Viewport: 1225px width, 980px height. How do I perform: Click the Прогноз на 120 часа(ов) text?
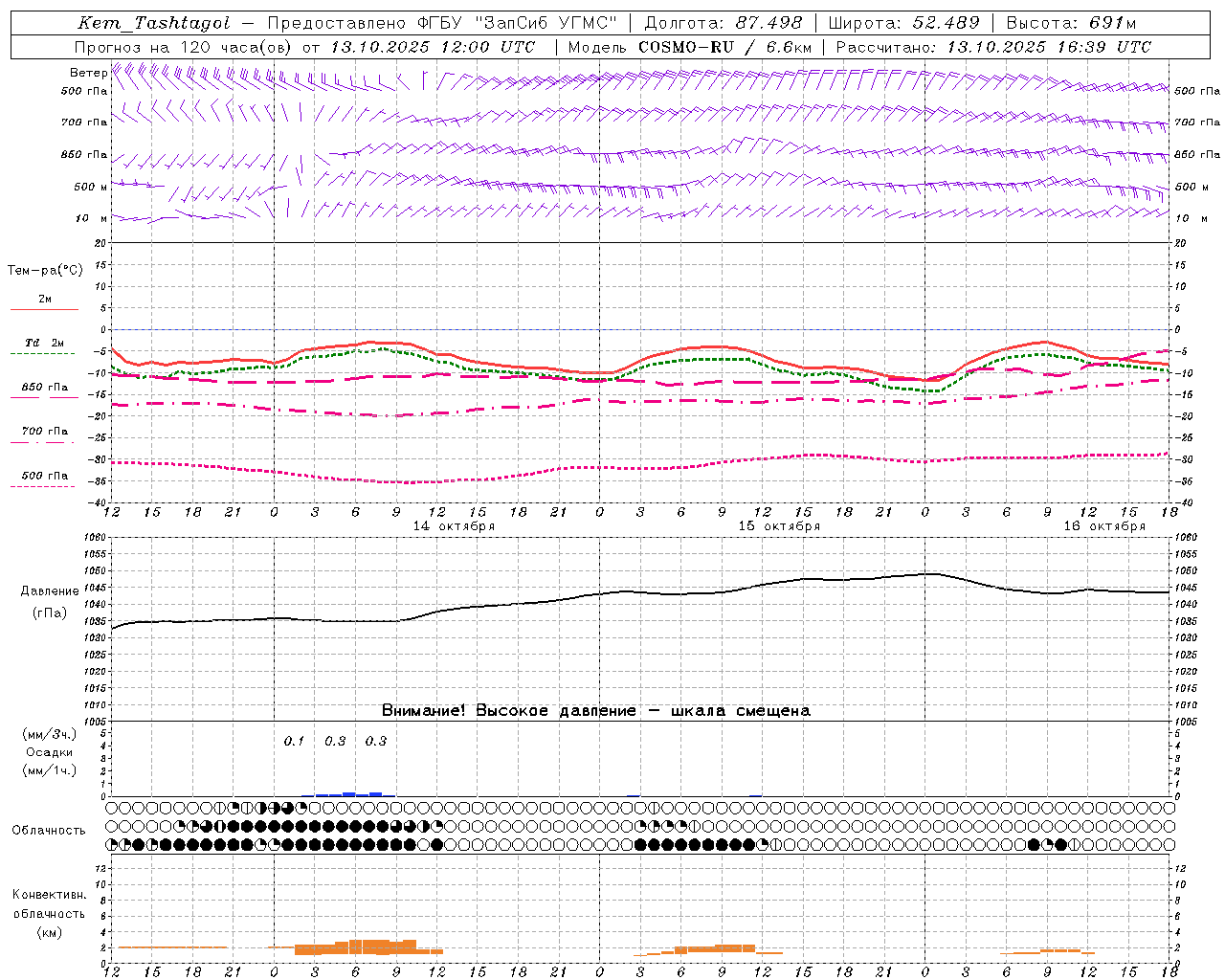point(185,47)
